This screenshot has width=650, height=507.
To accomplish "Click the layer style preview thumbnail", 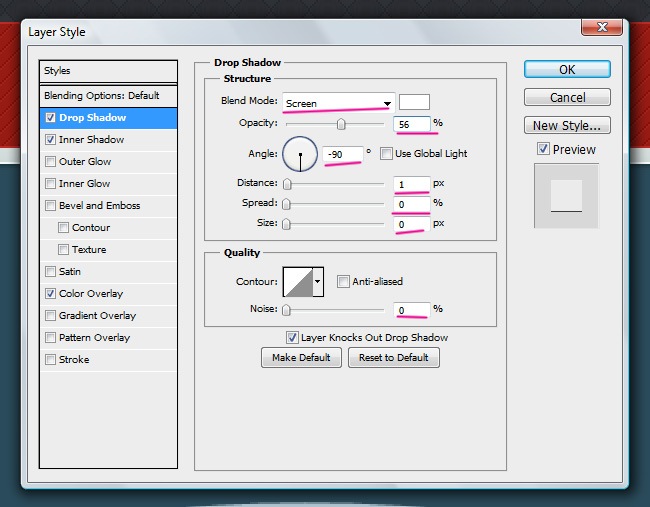I will pos(566,196).
